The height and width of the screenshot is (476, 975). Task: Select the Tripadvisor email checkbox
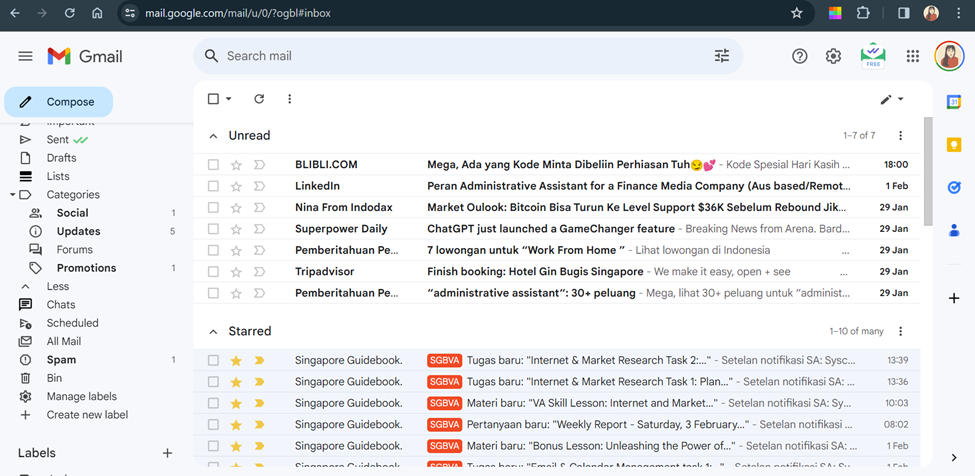pos(213,272)
